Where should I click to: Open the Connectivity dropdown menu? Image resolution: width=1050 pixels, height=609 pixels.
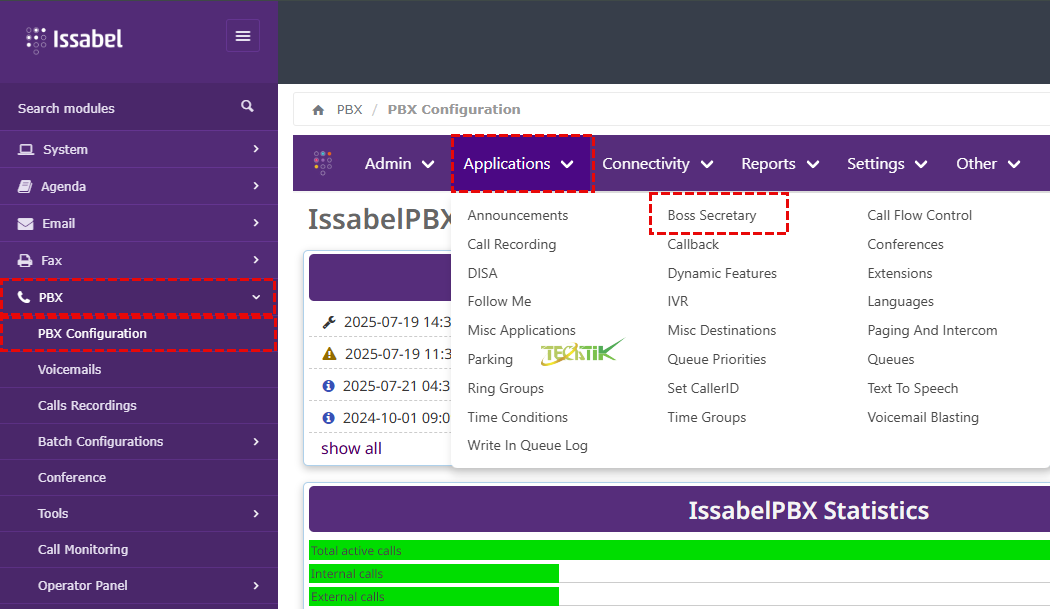658,163
